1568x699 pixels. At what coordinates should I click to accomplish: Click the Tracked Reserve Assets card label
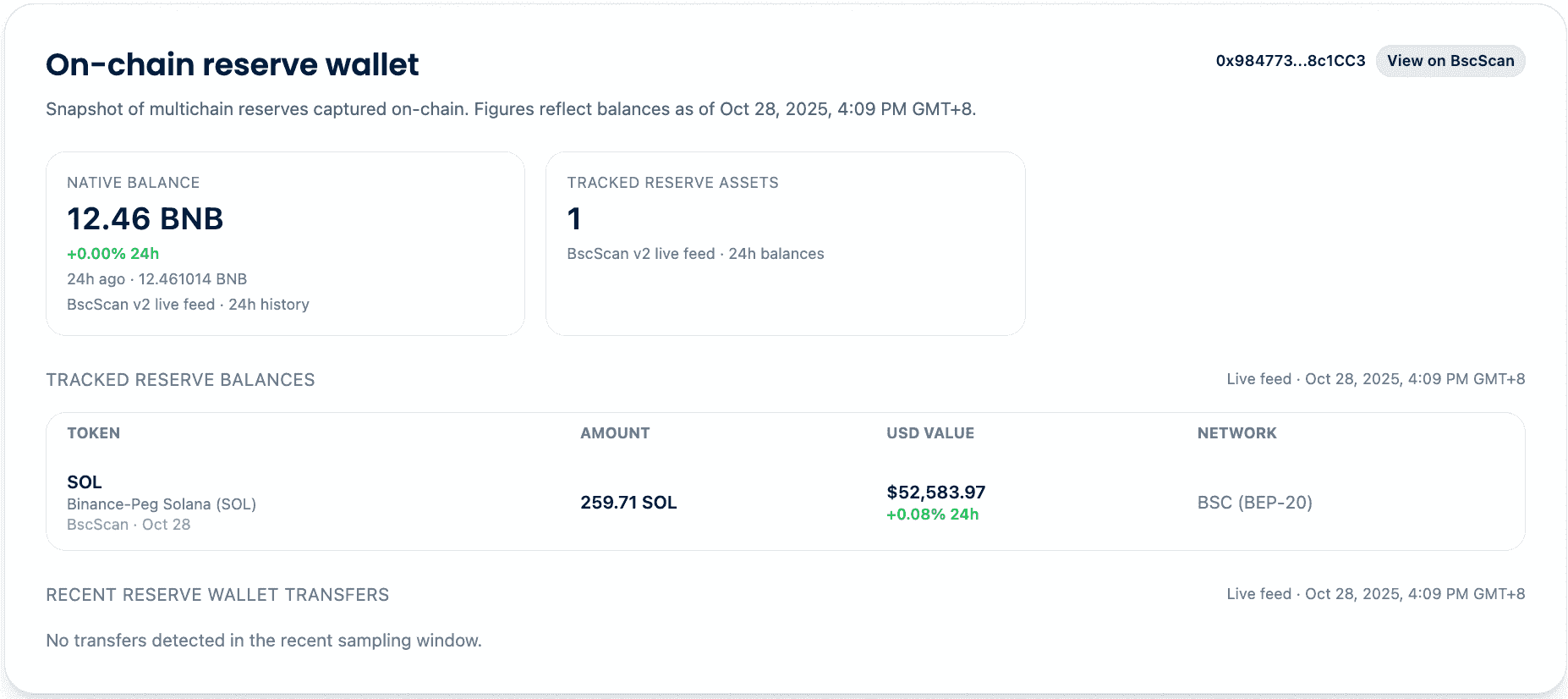[672, 183]
